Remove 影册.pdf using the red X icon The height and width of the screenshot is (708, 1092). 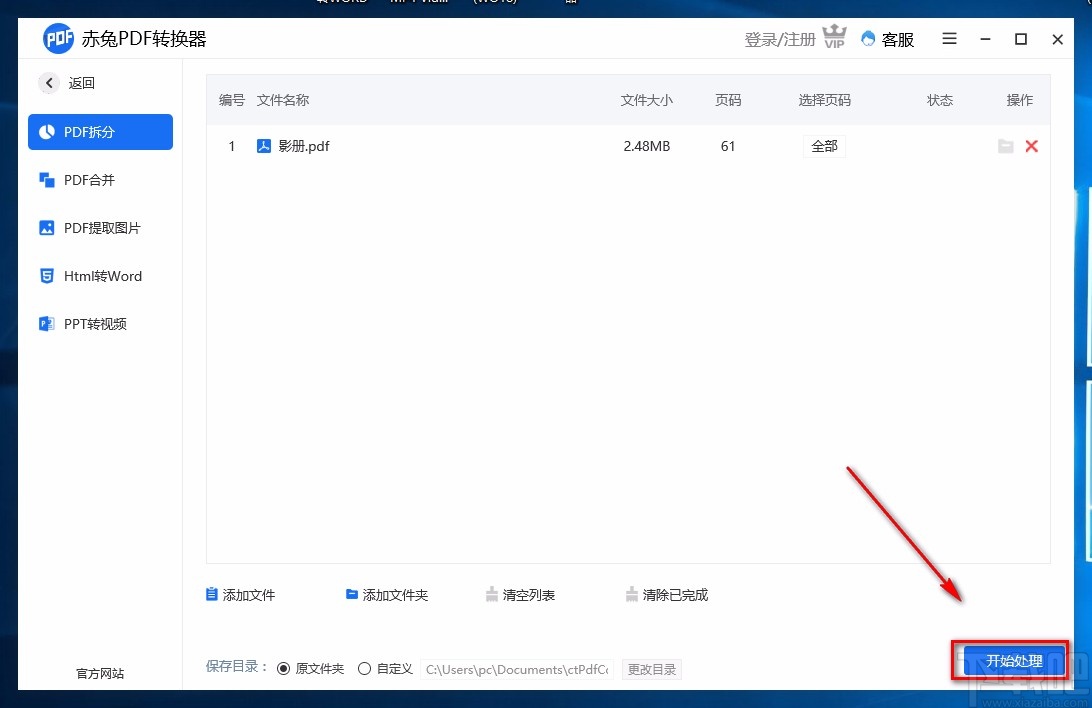(x=1032, y=146)
